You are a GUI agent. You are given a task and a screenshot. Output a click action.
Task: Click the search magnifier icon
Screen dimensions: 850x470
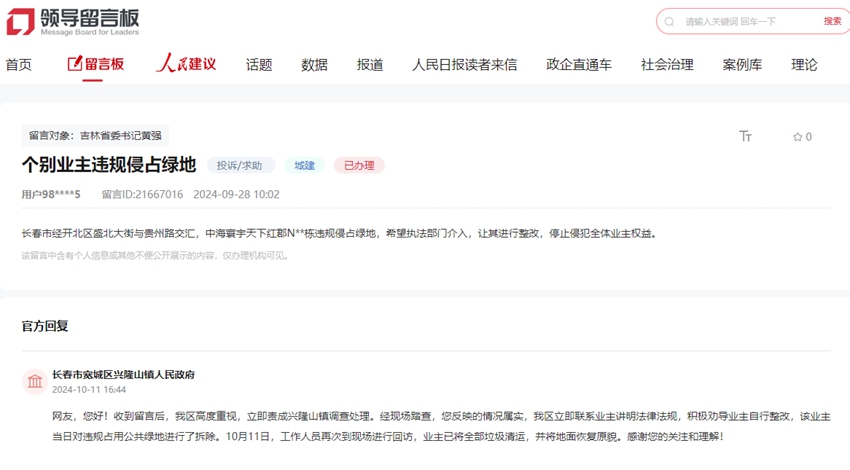tap(669, 22)
